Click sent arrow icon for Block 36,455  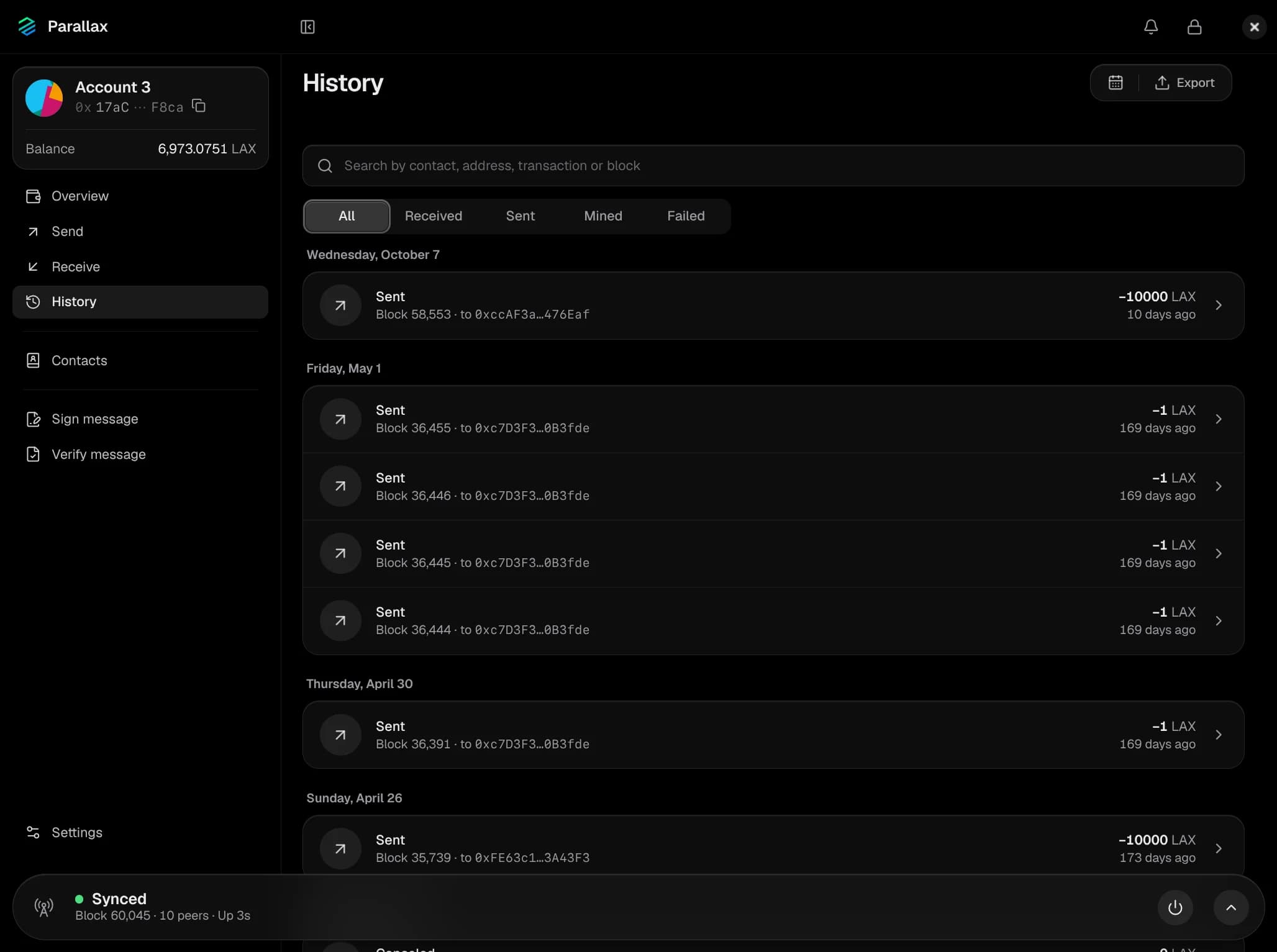(340, 419)
